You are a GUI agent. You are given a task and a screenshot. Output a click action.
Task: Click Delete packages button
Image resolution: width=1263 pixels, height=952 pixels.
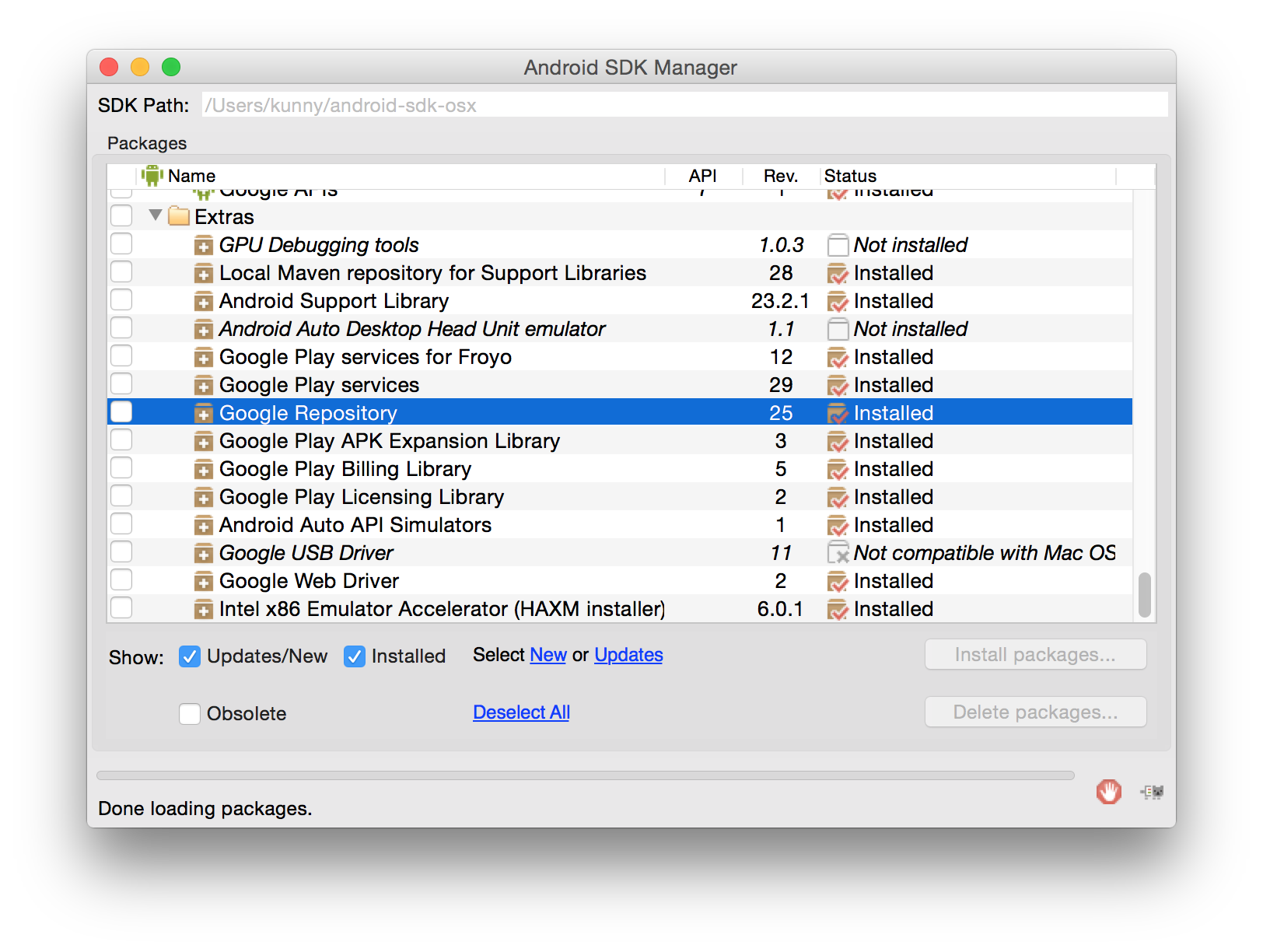point(1035,712)
